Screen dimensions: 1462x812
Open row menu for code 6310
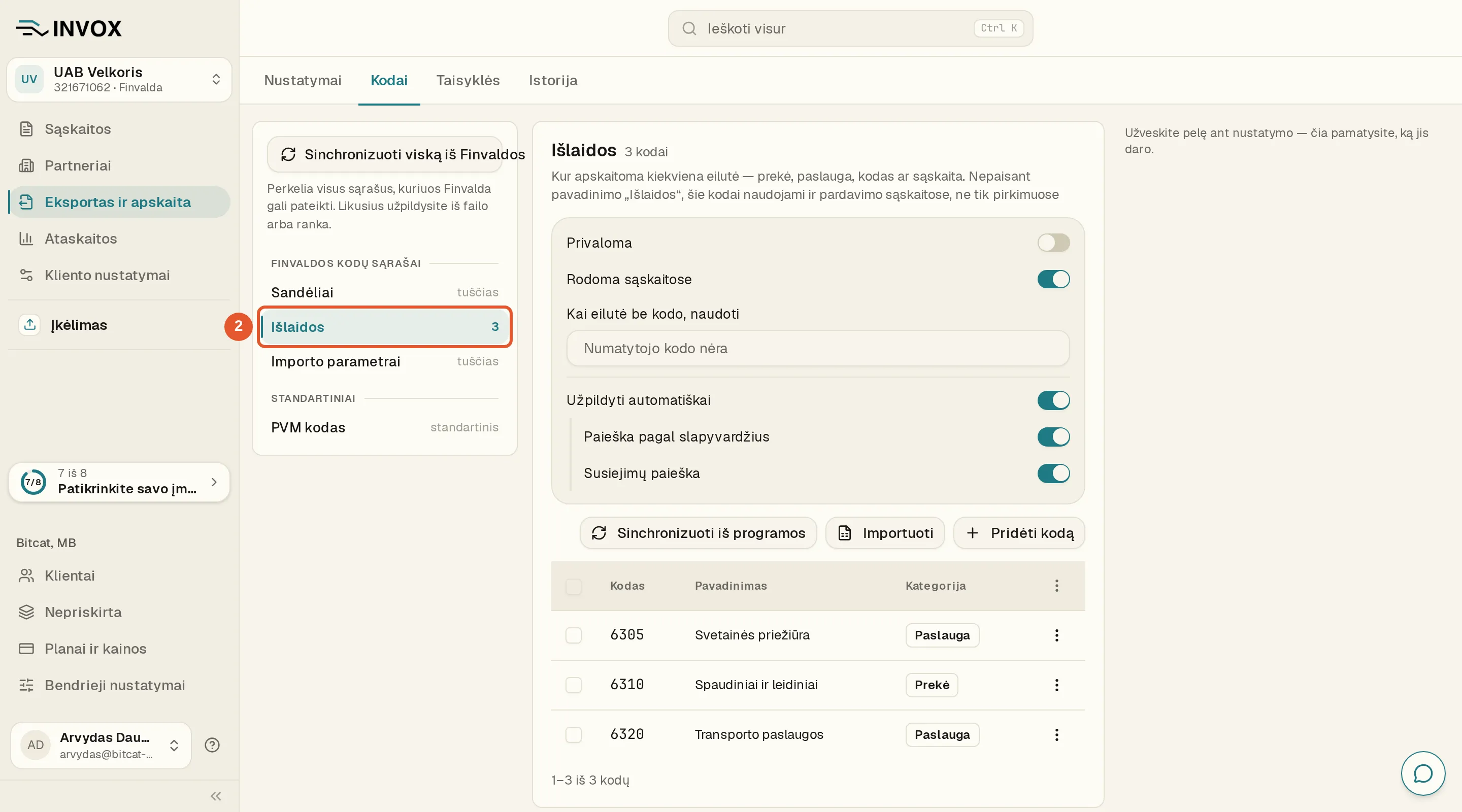coord(1056,685)
